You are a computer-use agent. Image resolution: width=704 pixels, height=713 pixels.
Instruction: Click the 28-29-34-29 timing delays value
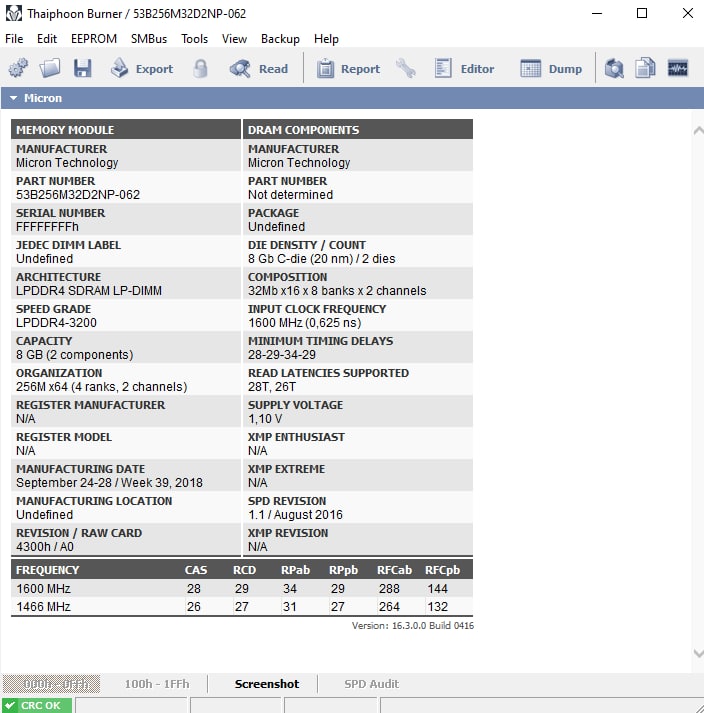(282, 355)
